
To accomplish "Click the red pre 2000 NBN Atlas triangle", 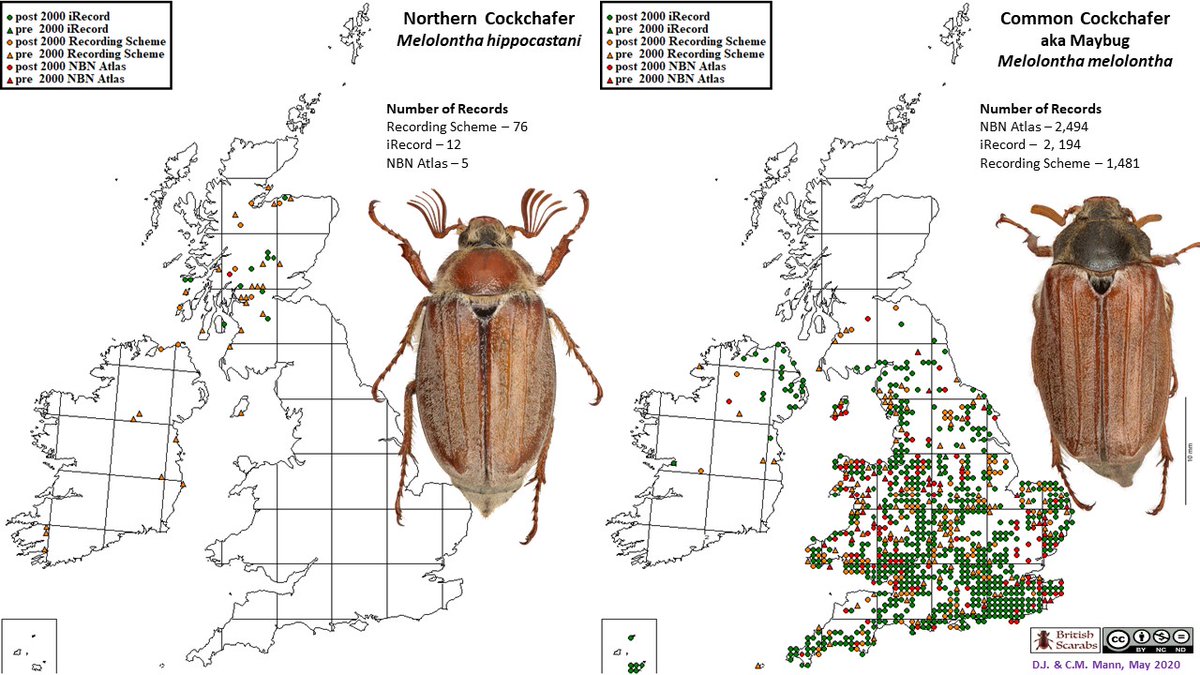I will 11,79.
